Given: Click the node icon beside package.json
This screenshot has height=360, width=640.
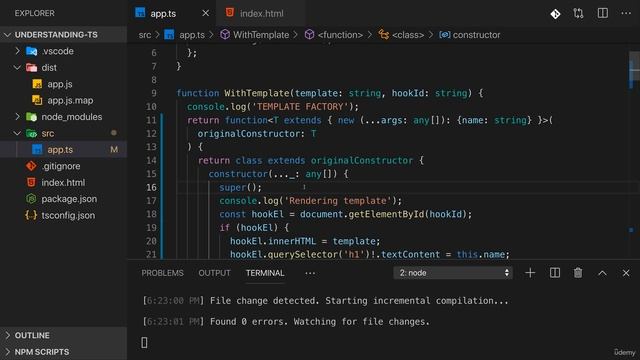Looking at the screenshot, I should click(x=31, y=199).
